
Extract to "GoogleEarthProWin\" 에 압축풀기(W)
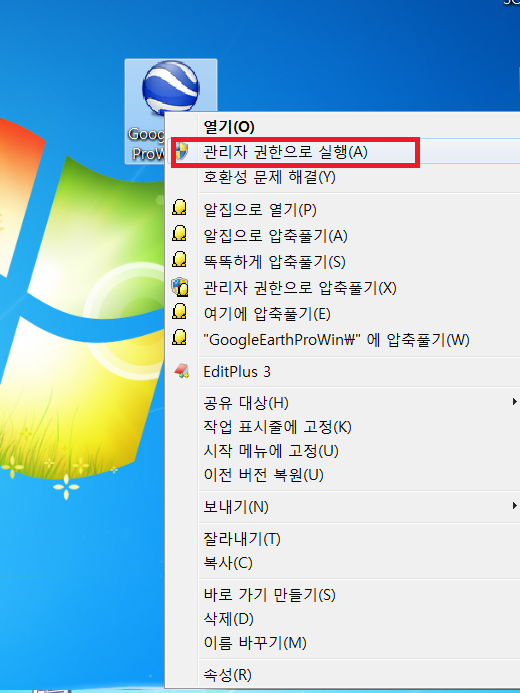pos(336,340)
